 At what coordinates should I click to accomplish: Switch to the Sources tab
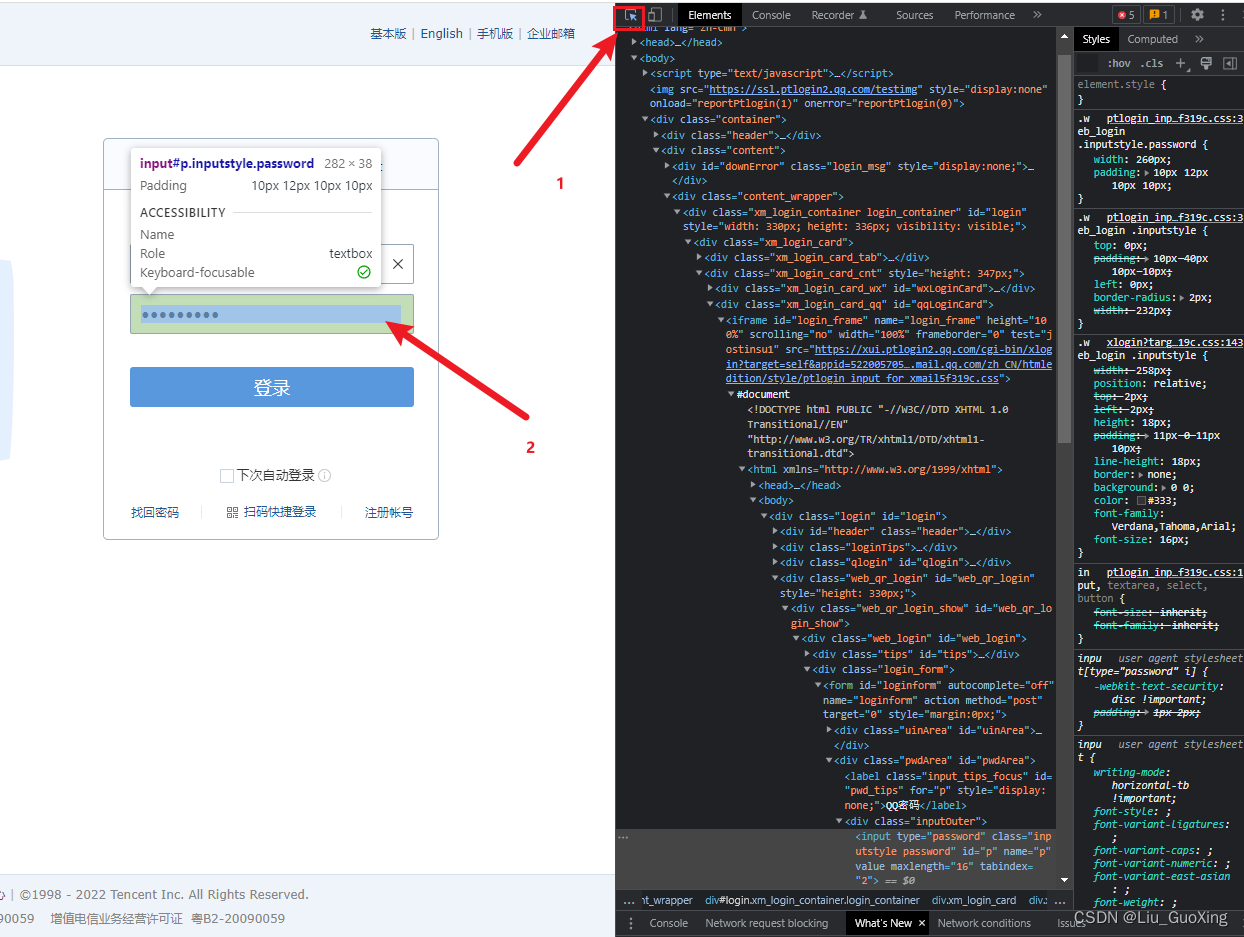click(x=914, y=15)
